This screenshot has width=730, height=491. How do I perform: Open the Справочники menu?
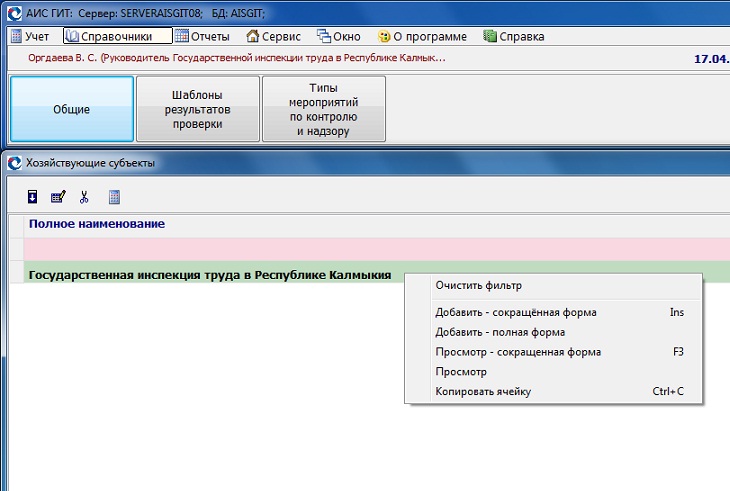click(x=117, y=36)
